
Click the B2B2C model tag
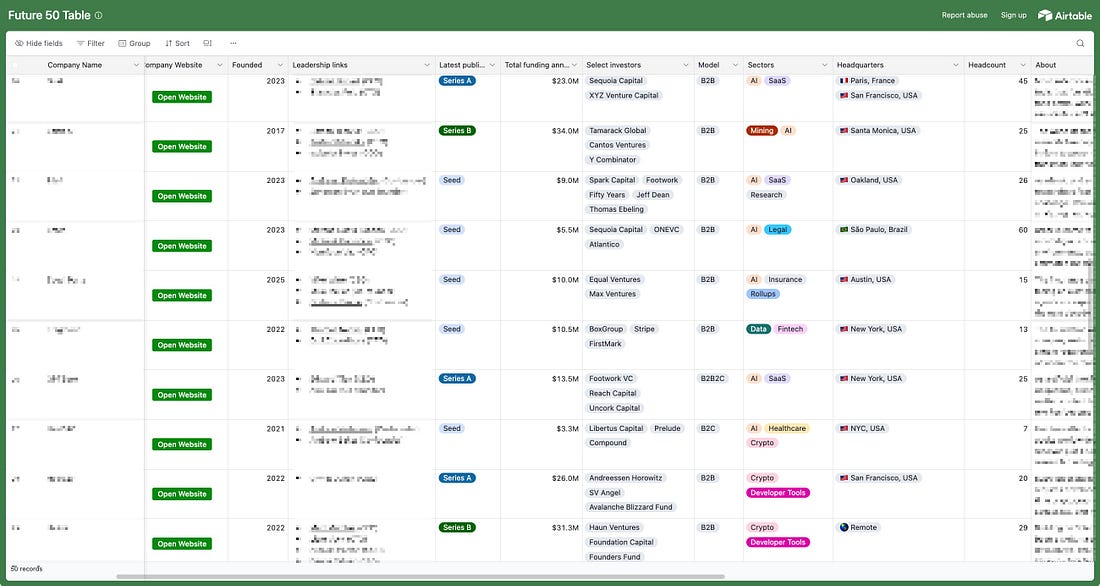pos(713,379)
